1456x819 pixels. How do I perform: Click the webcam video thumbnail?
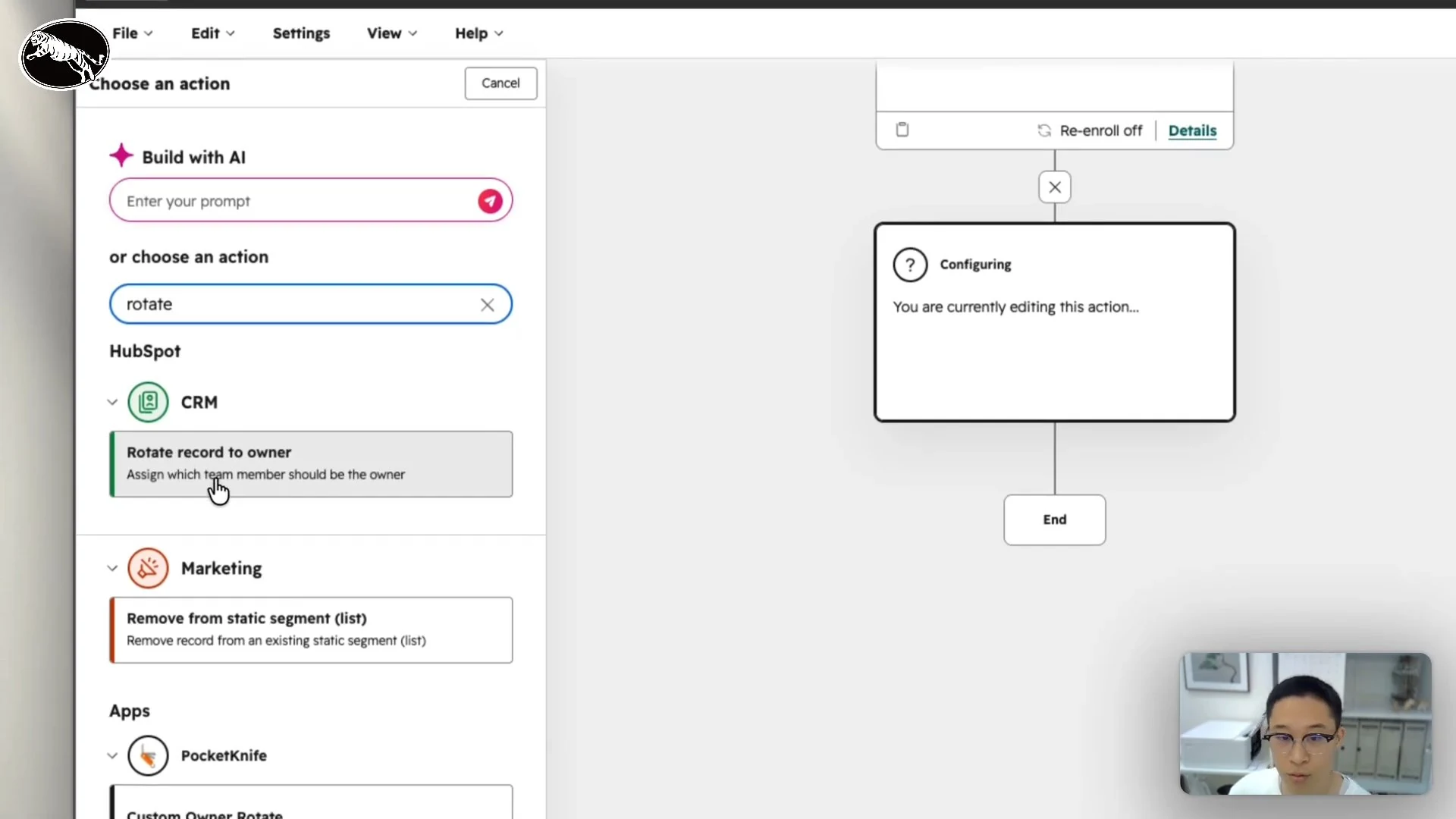[x=1305, y=723]
